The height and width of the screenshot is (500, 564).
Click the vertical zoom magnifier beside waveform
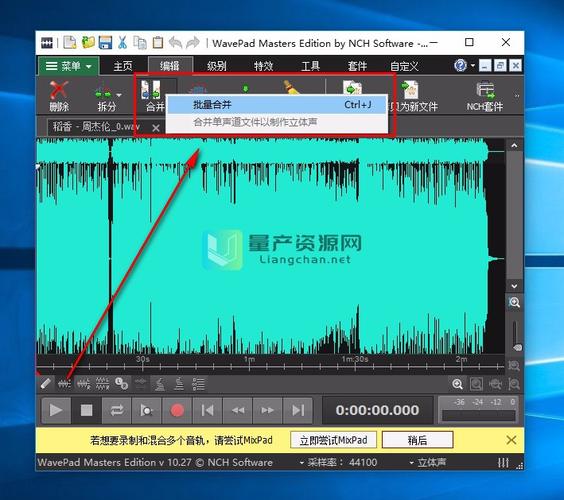tap(514, 302)
